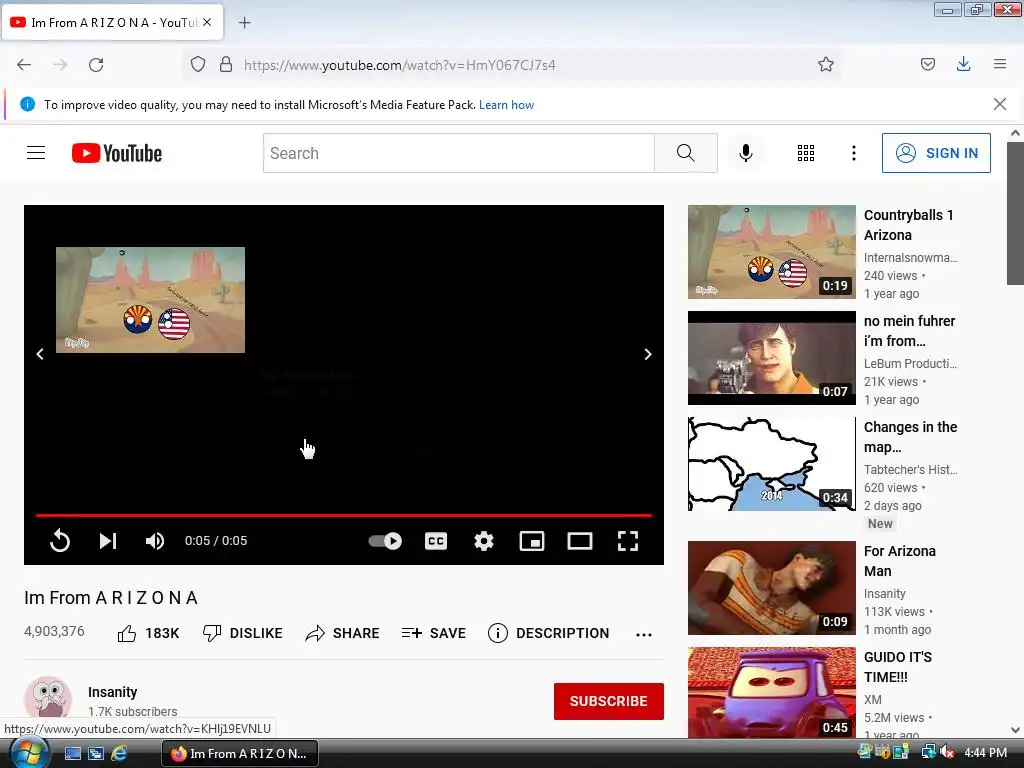Viewport: 1024px width, 768px height.
Task: Open the YouTube settings three-dot menu
Action: pos(854,153)
